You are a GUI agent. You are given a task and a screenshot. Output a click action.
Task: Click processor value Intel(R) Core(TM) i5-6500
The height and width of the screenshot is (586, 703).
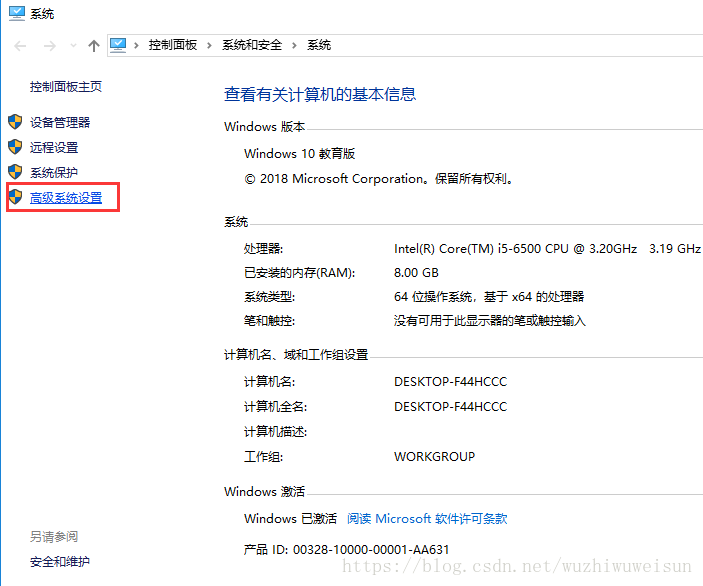tap(547, 249)
